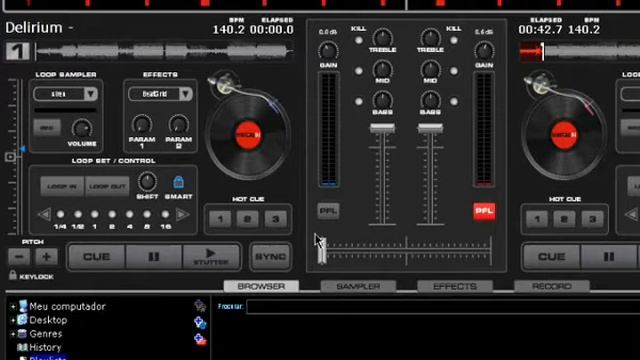Switch to the Browser tab
This screenshot has width=640, height=360.
[x=261, y=286]
